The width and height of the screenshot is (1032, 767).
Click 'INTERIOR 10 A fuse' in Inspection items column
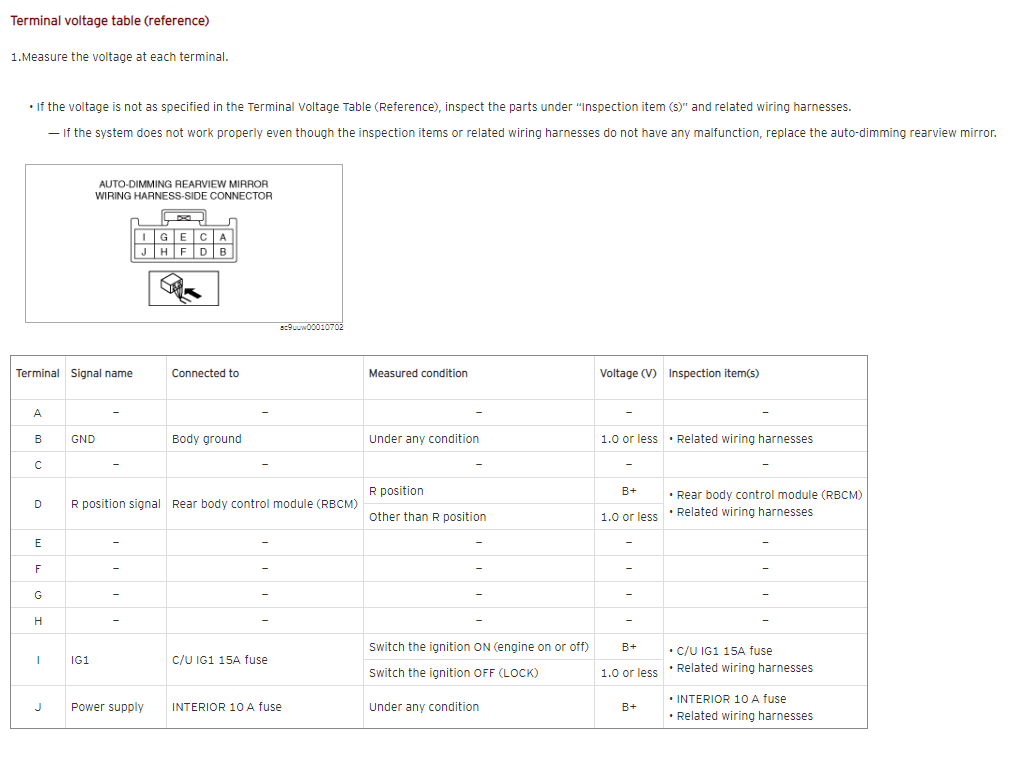pyautogui.click(x=731, y=699)
